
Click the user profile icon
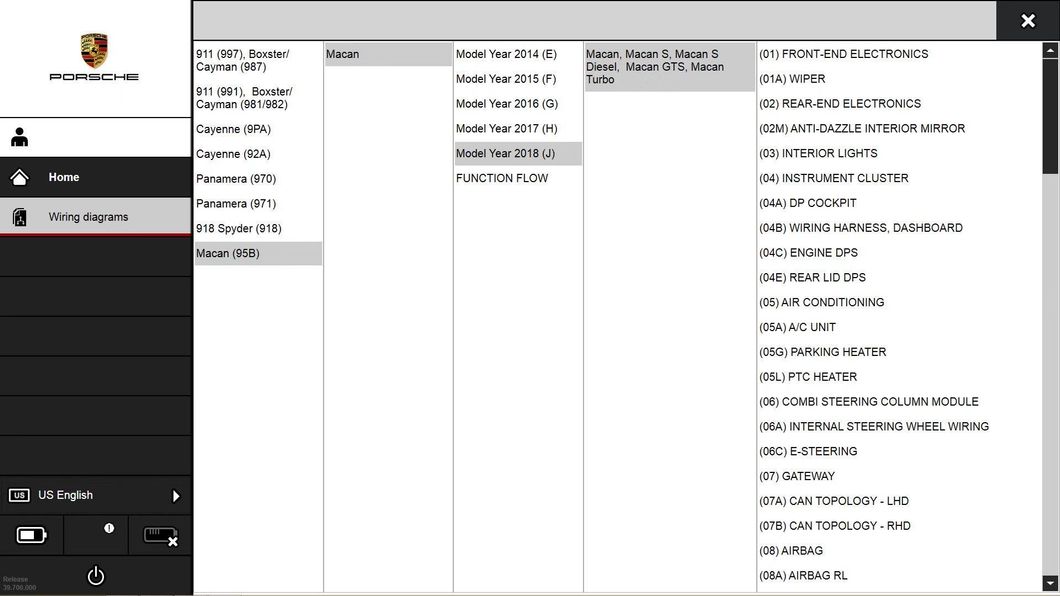[x=19, y=138]
